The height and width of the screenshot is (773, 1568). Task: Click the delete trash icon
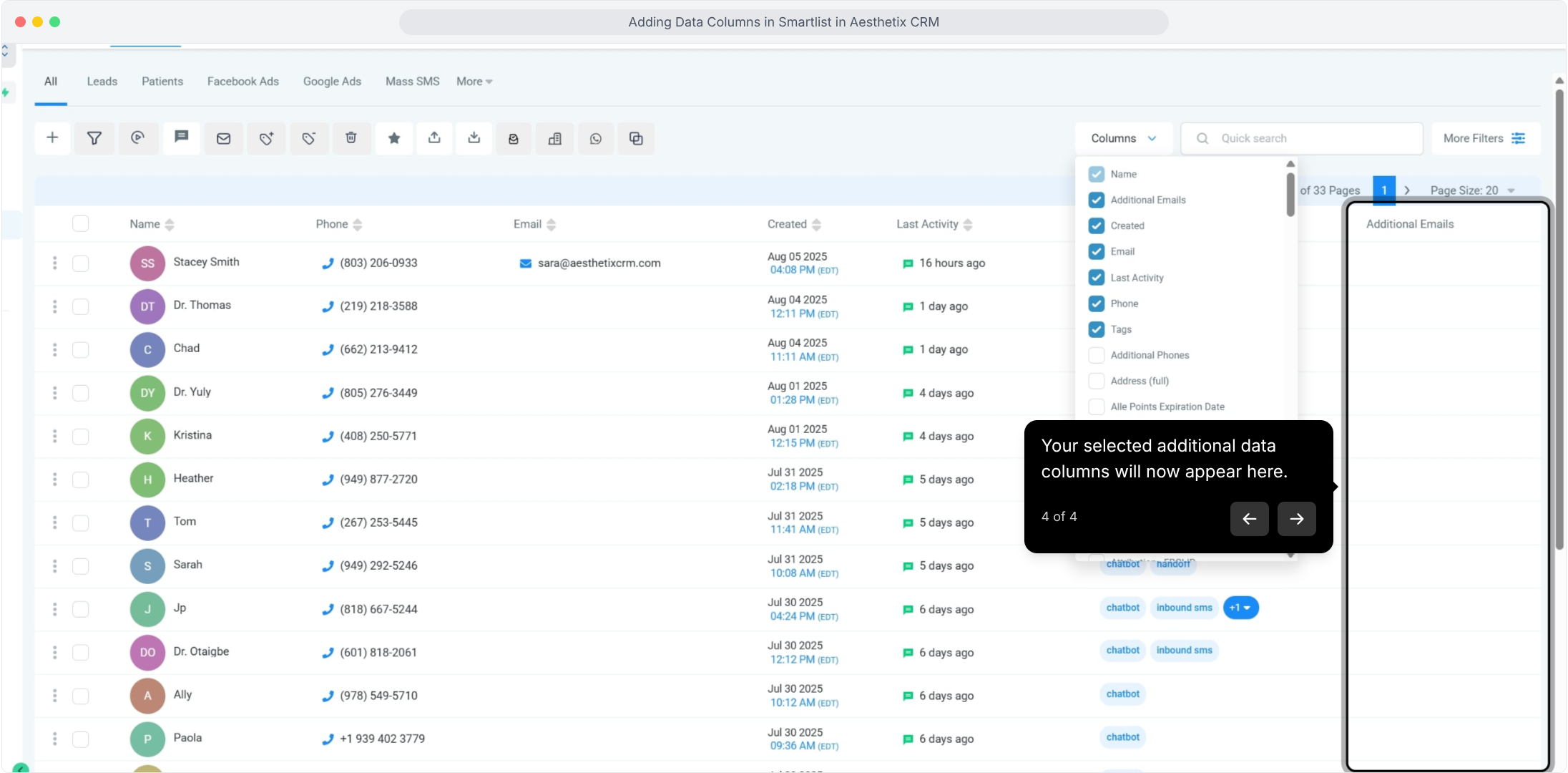point(351,138)
